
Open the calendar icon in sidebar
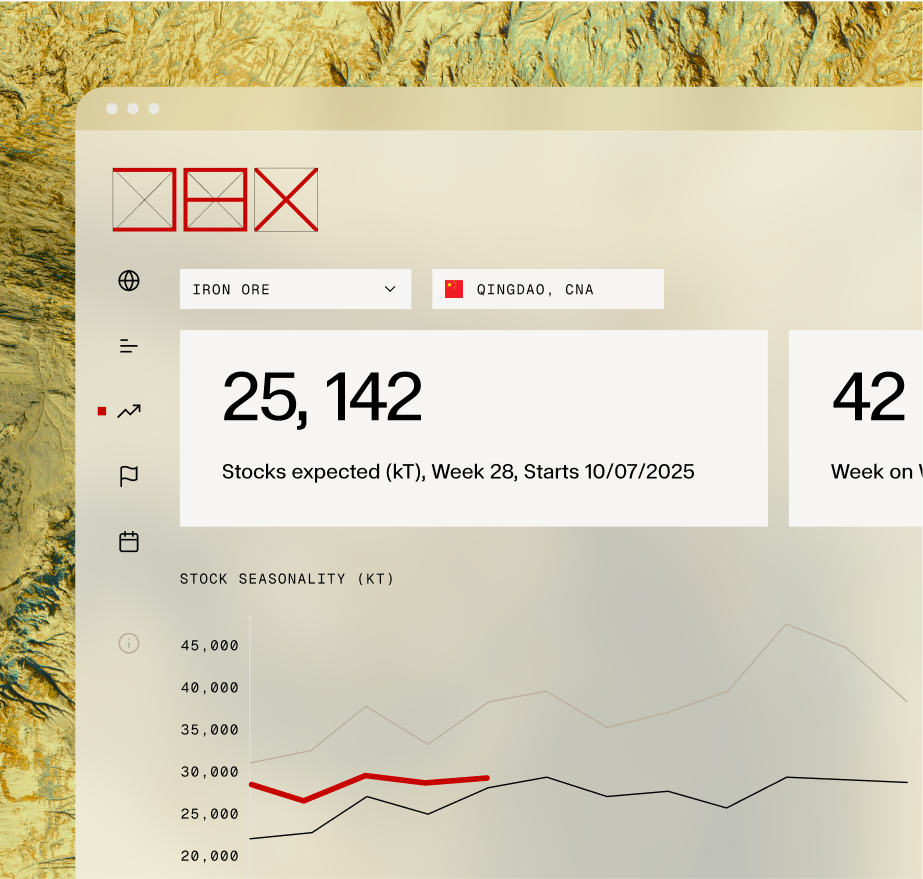(129, 542)
